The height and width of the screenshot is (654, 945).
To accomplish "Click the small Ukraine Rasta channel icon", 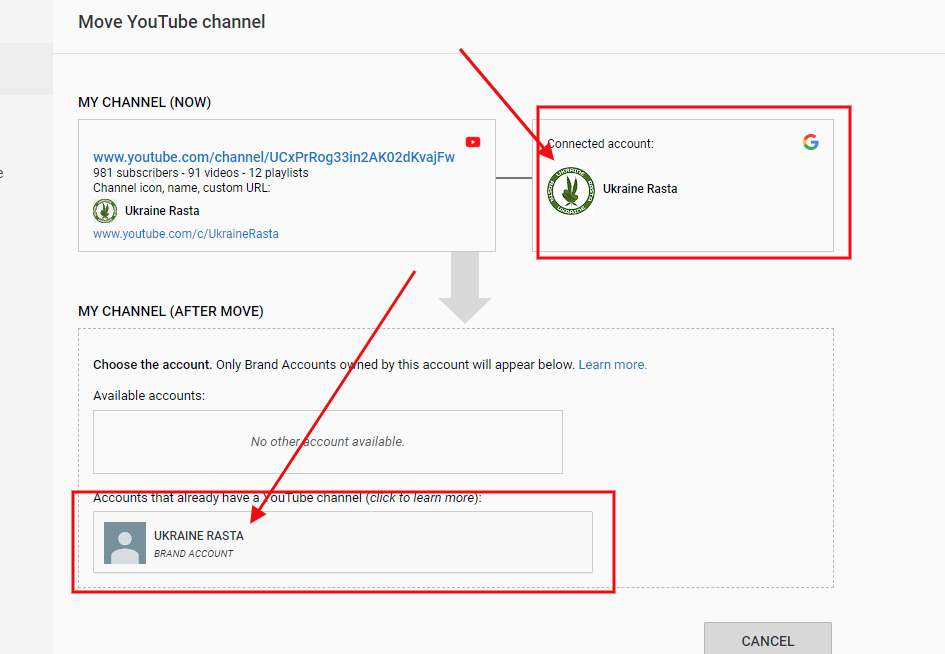I will pos(105,211).
